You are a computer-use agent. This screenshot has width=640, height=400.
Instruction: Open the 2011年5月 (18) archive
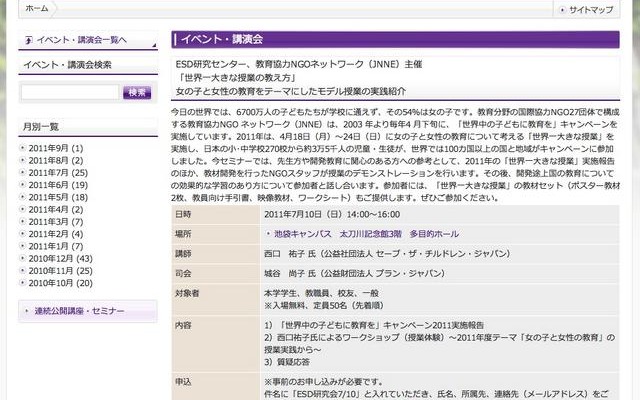click(x=58, y=197)
